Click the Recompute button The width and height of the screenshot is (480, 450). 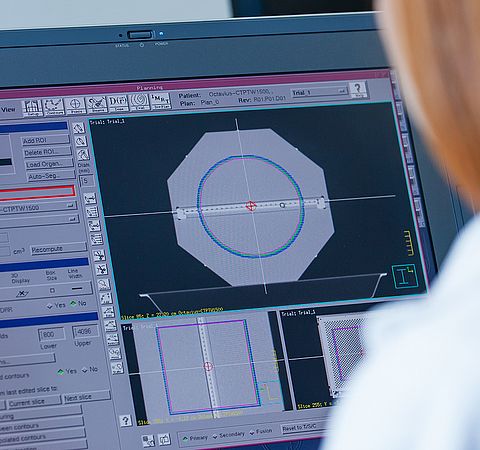58,249
